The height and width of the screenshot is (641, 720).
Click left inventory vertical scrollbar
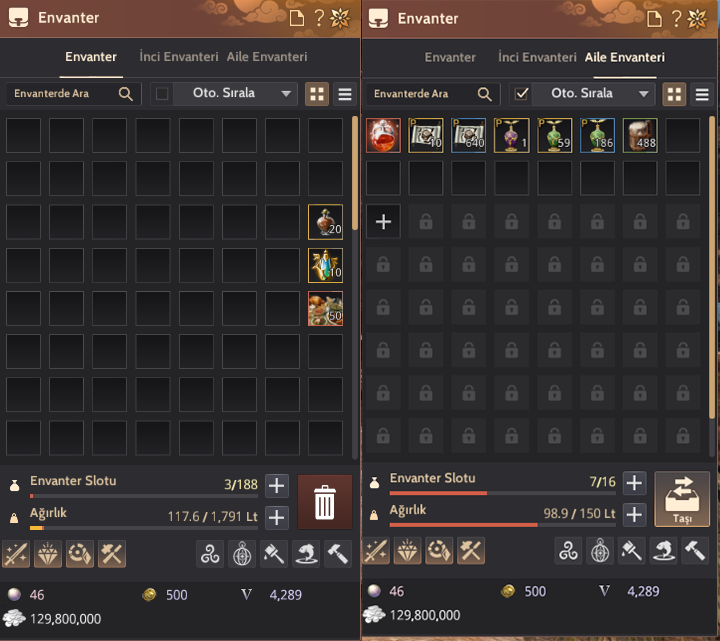[x=354, y=173]
